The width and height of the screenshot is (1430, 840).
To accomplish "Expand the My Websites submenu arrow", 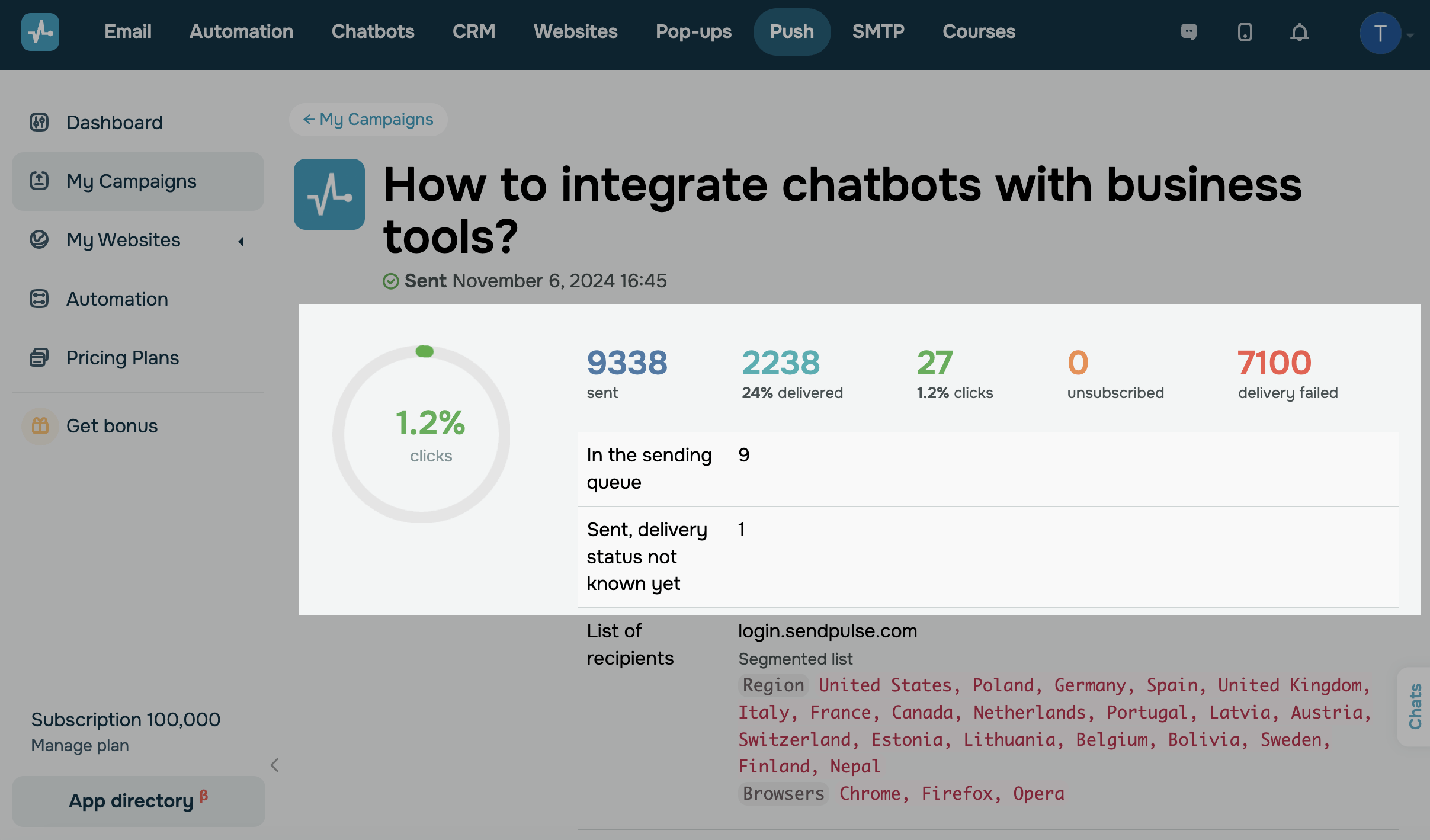I will 241,241.
